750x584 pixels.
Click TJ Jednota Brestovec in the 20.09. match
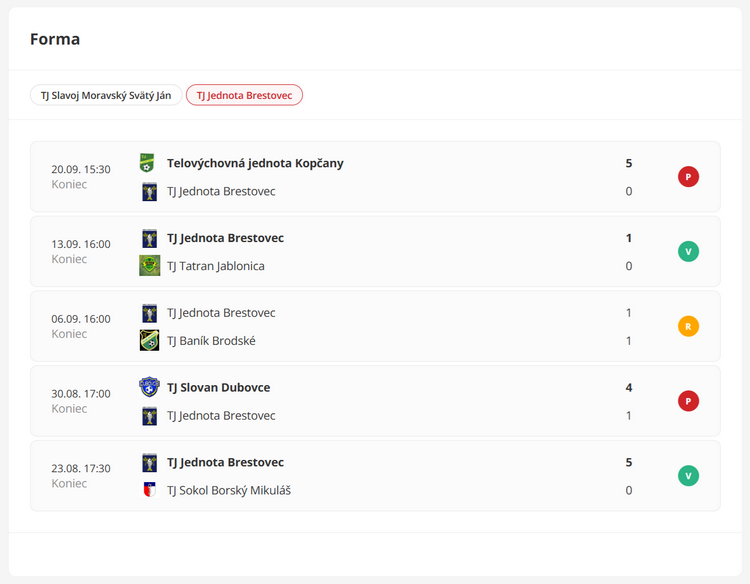coord(221,191)
